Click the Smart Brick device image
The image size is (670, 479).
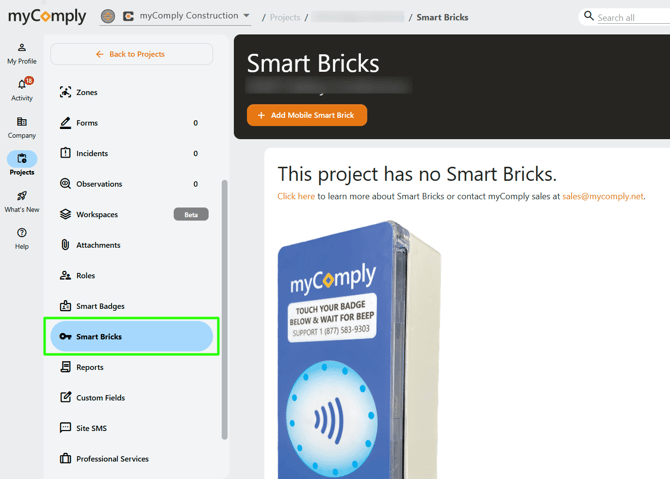[x=359, y=349]
